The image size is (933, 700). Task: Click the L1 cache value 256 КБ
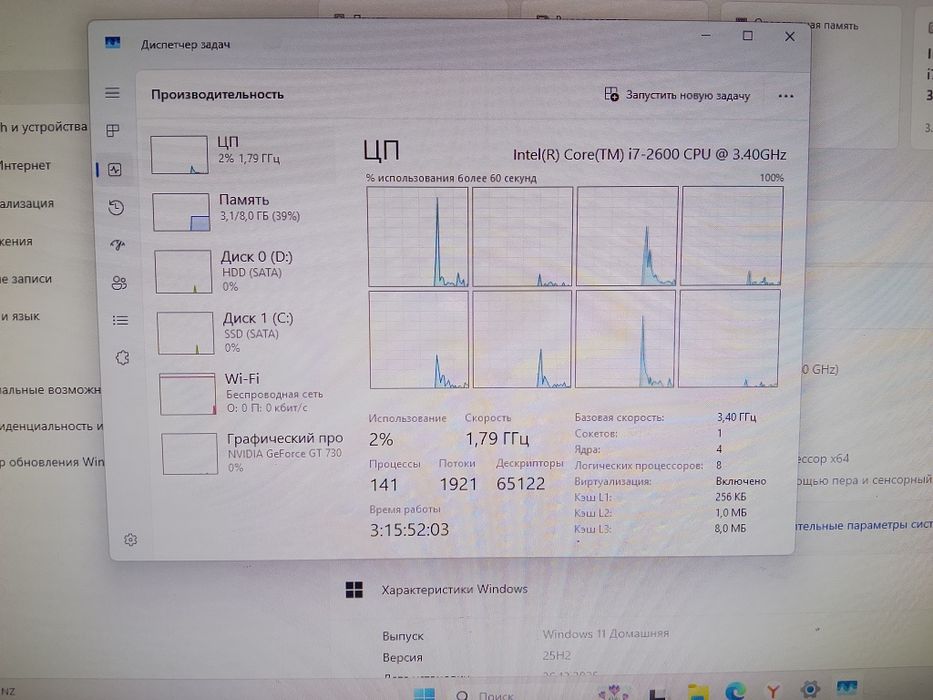coord(731,496)
